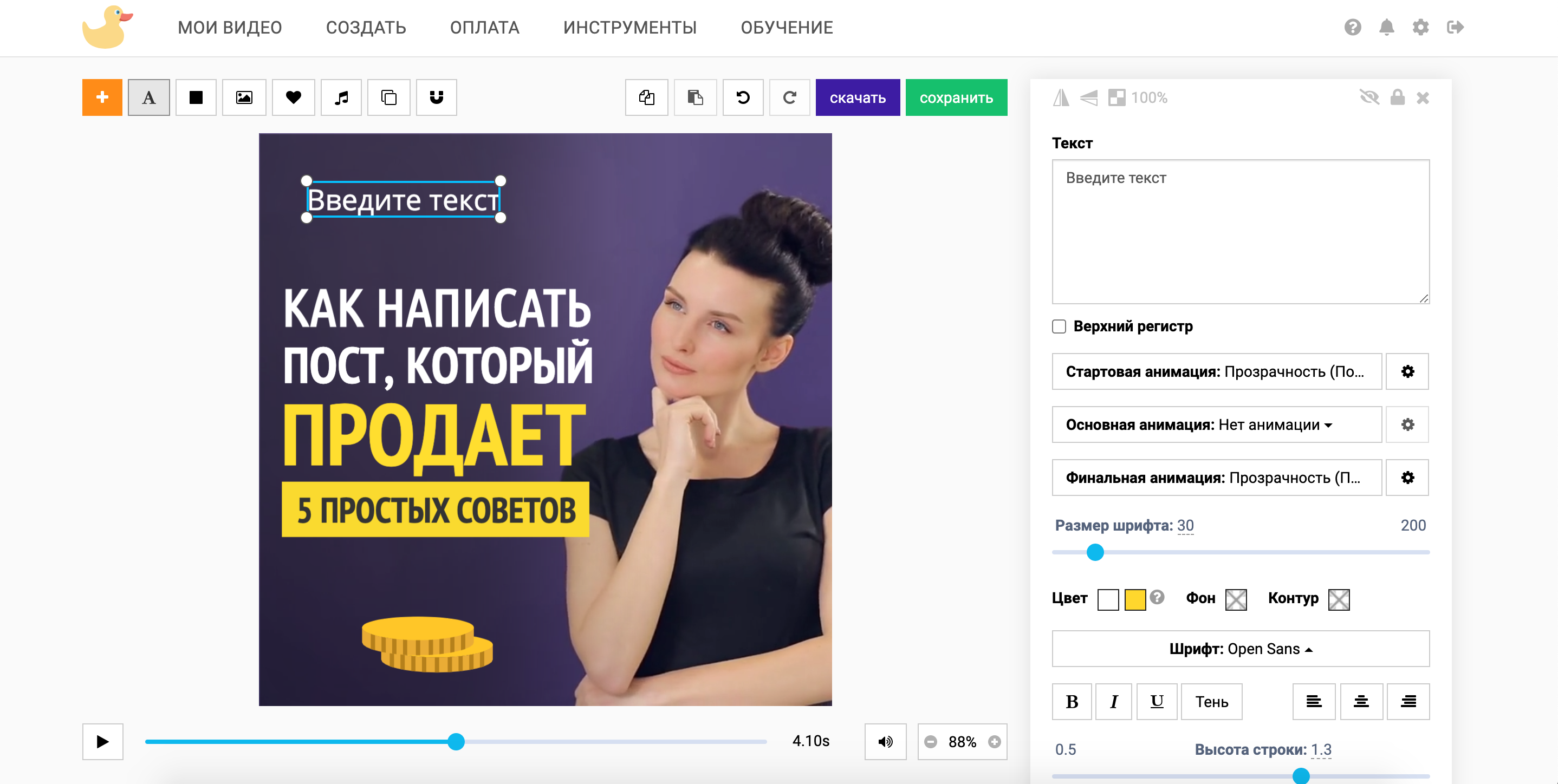Open the Стартовая анимация dropdown
1558x784 pixels.
click(1217, 372)
